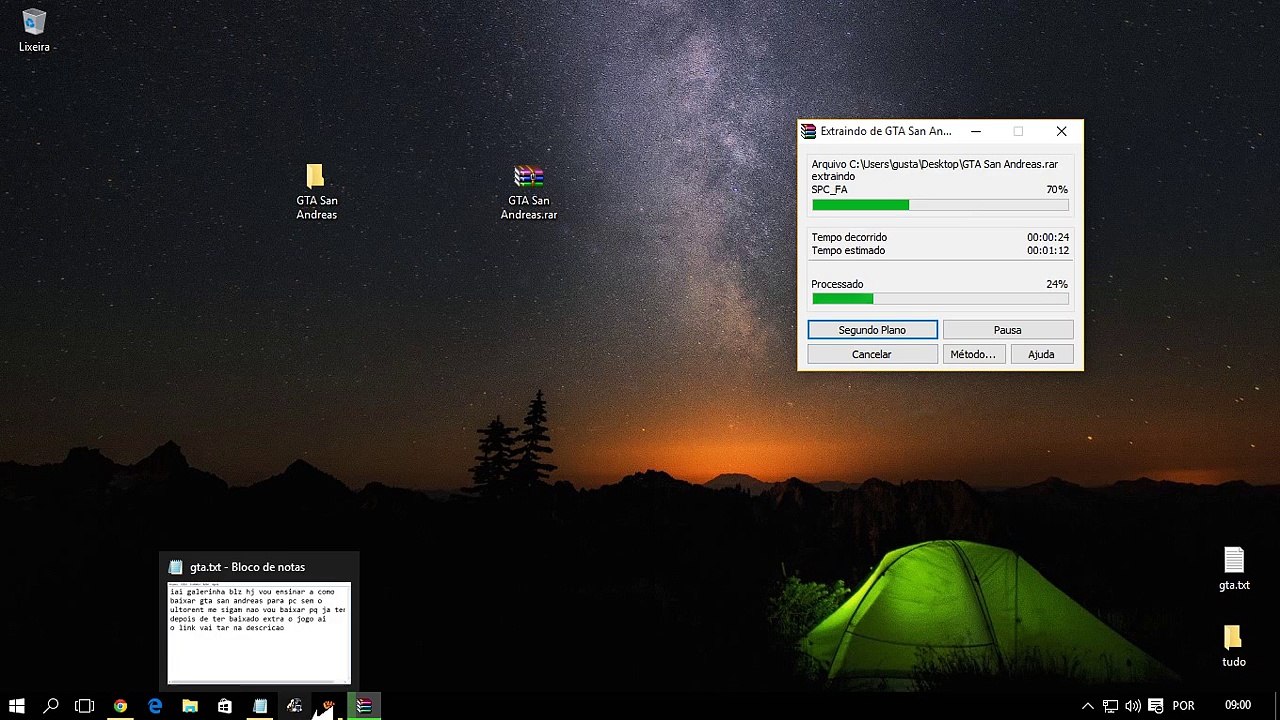Click the 'Tempo decorrido' label
The width and height of the screenshot is (1280, 720).
[x=849, y=237]
